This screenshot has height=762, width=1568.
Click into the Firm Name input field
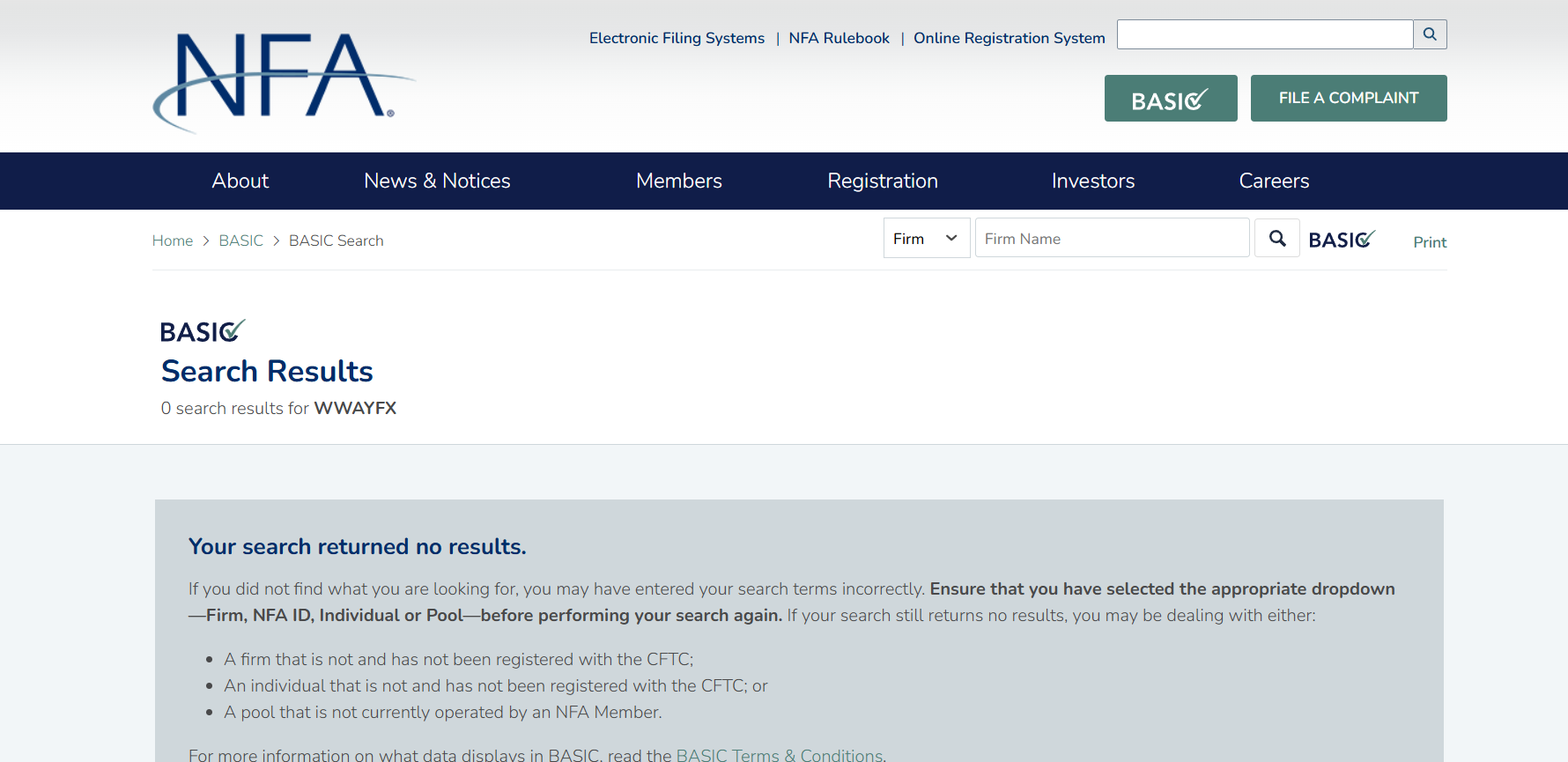click(x=1112, y=238)
